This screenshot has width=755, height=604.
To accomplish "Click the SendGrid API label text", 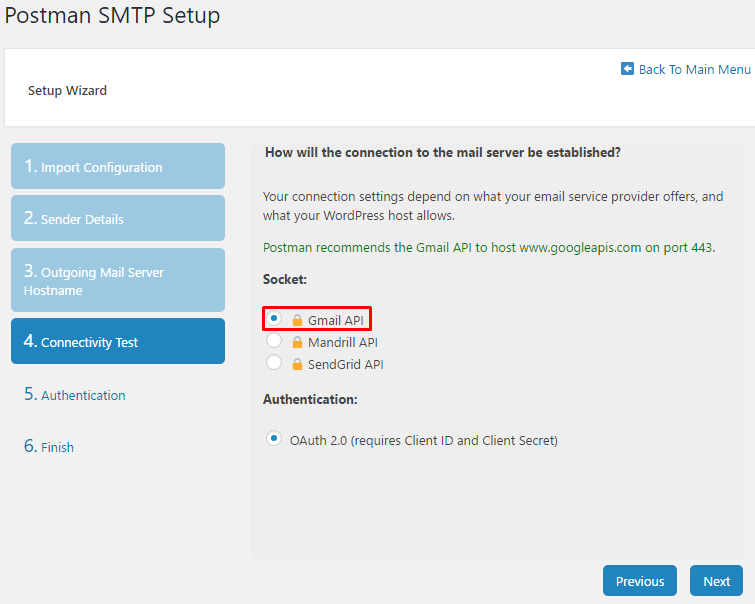I will (x=346, y=365).
